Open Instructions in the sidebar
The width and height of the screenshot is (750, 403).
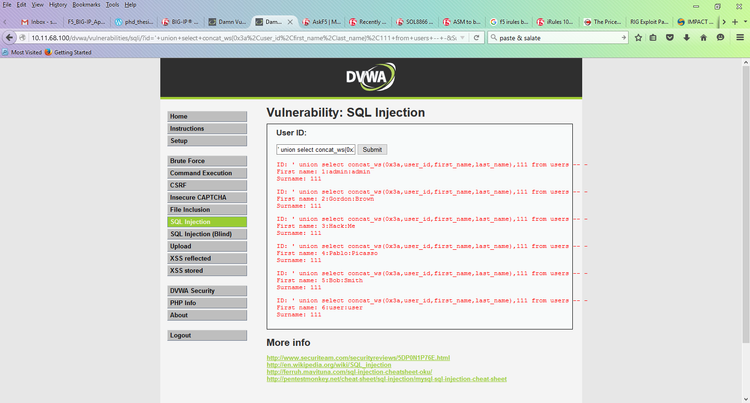tap(207, 129)
